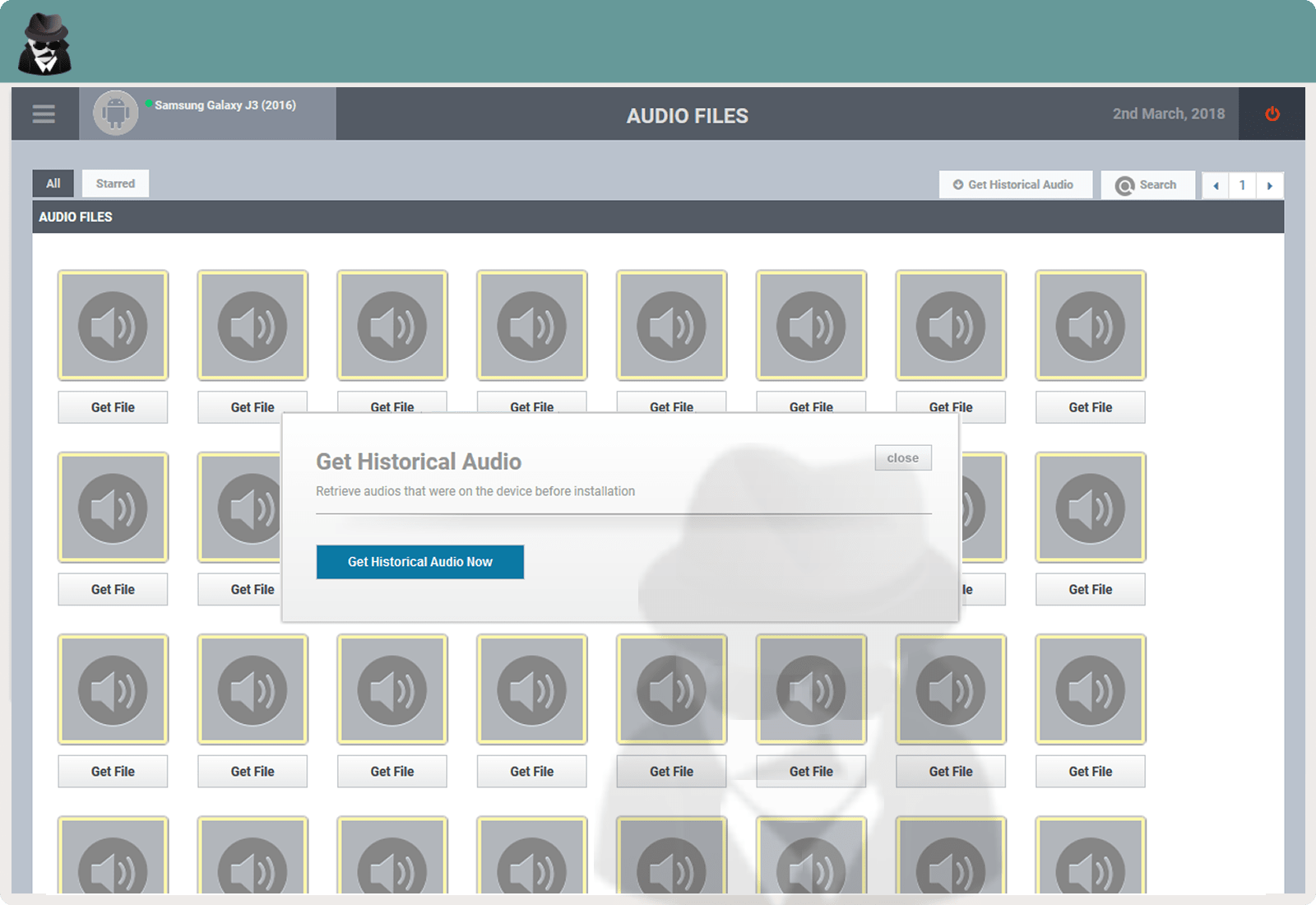
Task: Close the Get Historical Audio dialog
Action: [902, 457]
